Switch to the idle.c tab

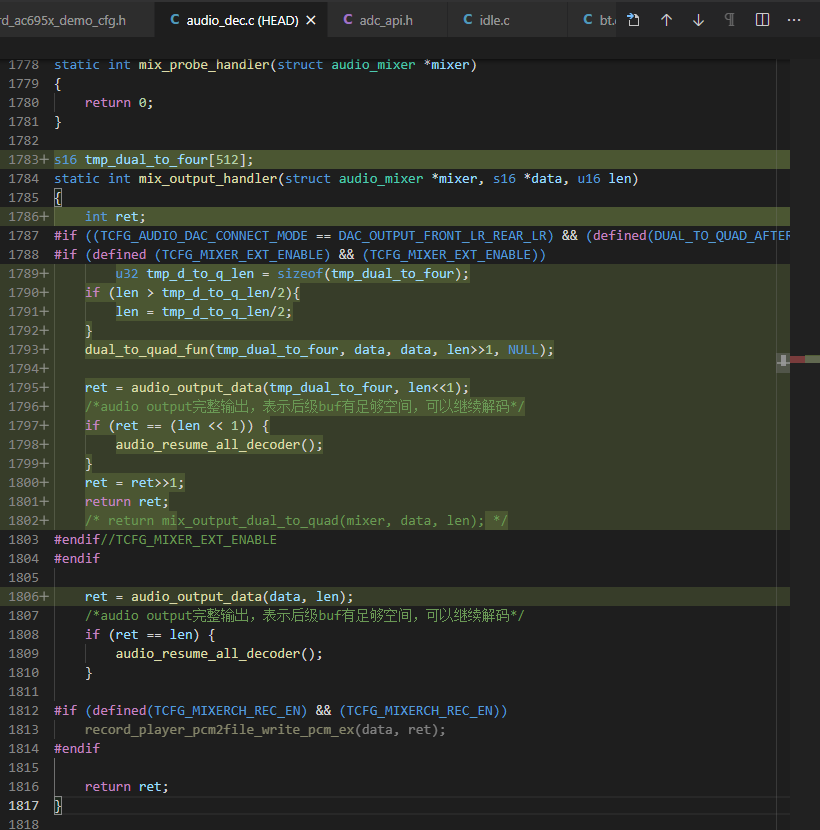point(507,20)
